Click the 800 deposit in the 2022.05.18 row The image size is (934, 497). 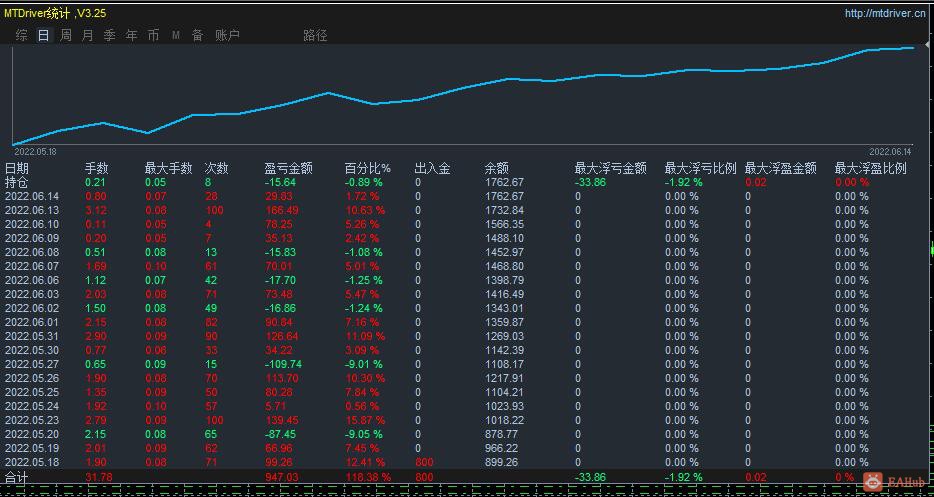pyautogui.click(x=424, y=462)
